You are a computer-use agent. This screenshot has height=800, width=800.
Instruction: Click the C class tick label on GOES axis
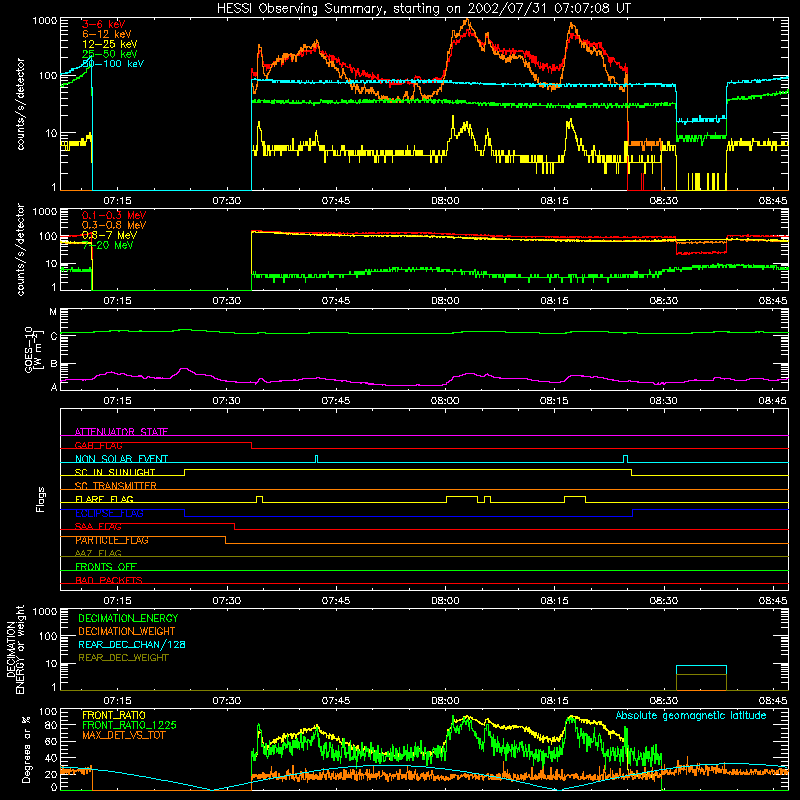click(x=54, y=337)
